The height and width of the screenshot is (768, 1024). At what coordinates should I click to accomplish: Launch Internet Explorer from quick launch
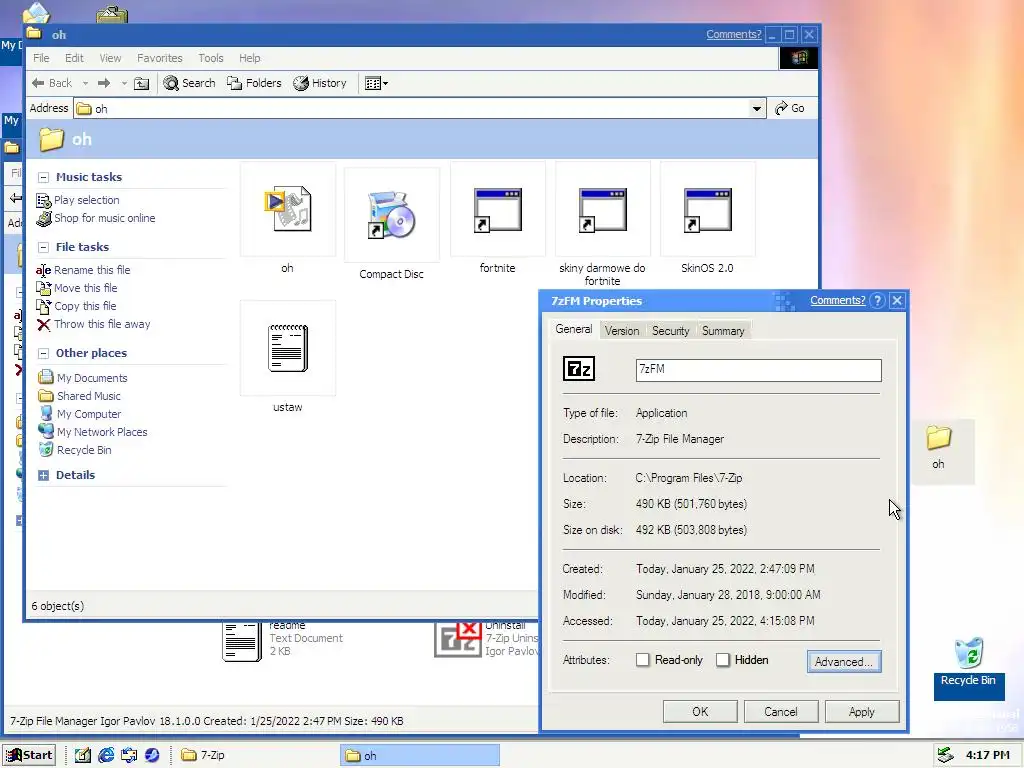coord(106,755)
